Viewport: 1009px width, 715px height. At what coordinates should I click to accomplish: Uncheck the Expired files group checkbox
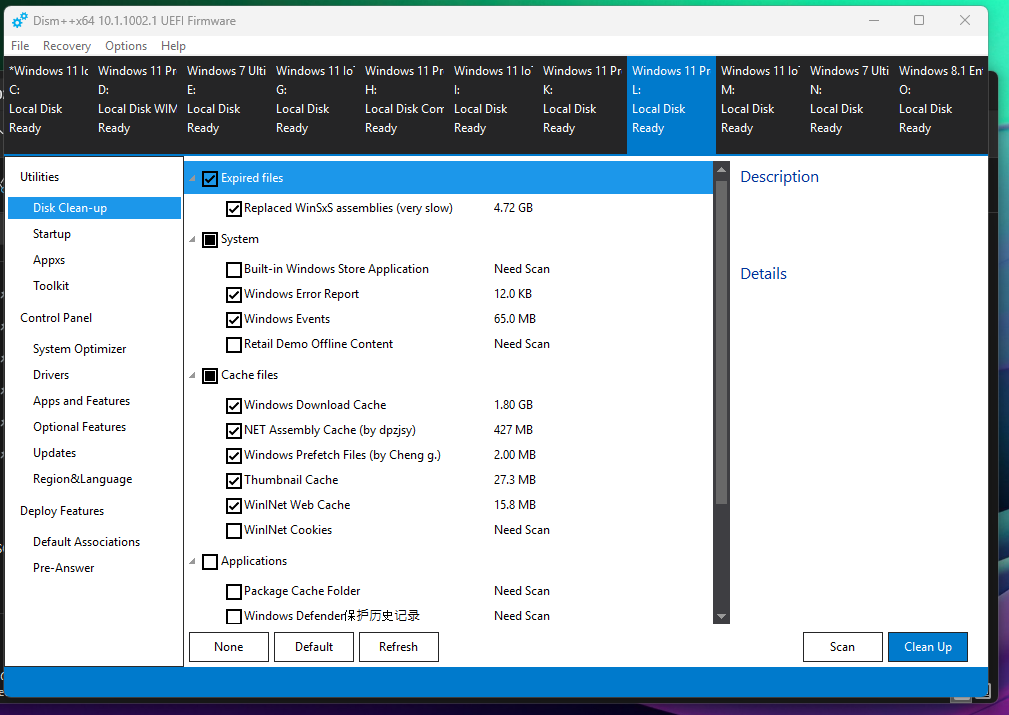point(210,178)
